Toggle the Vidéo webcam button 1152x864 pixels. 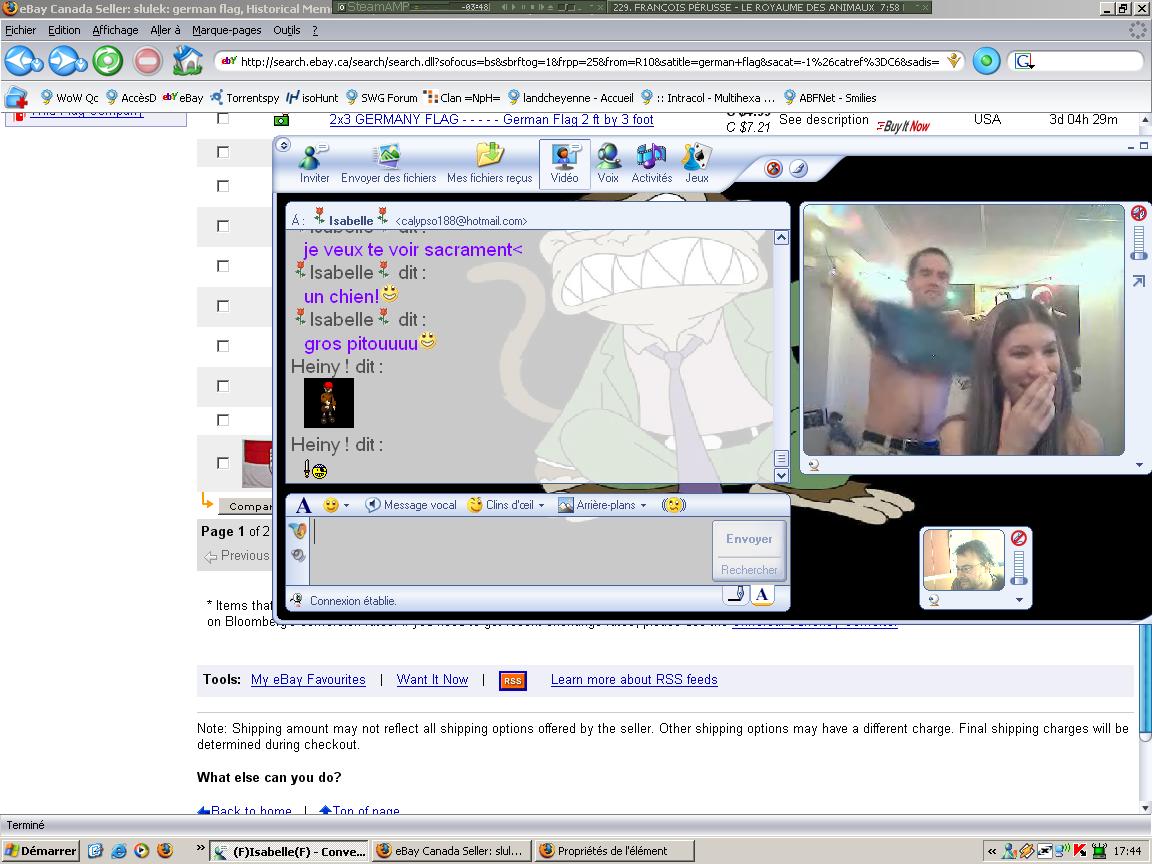(564, 164)
